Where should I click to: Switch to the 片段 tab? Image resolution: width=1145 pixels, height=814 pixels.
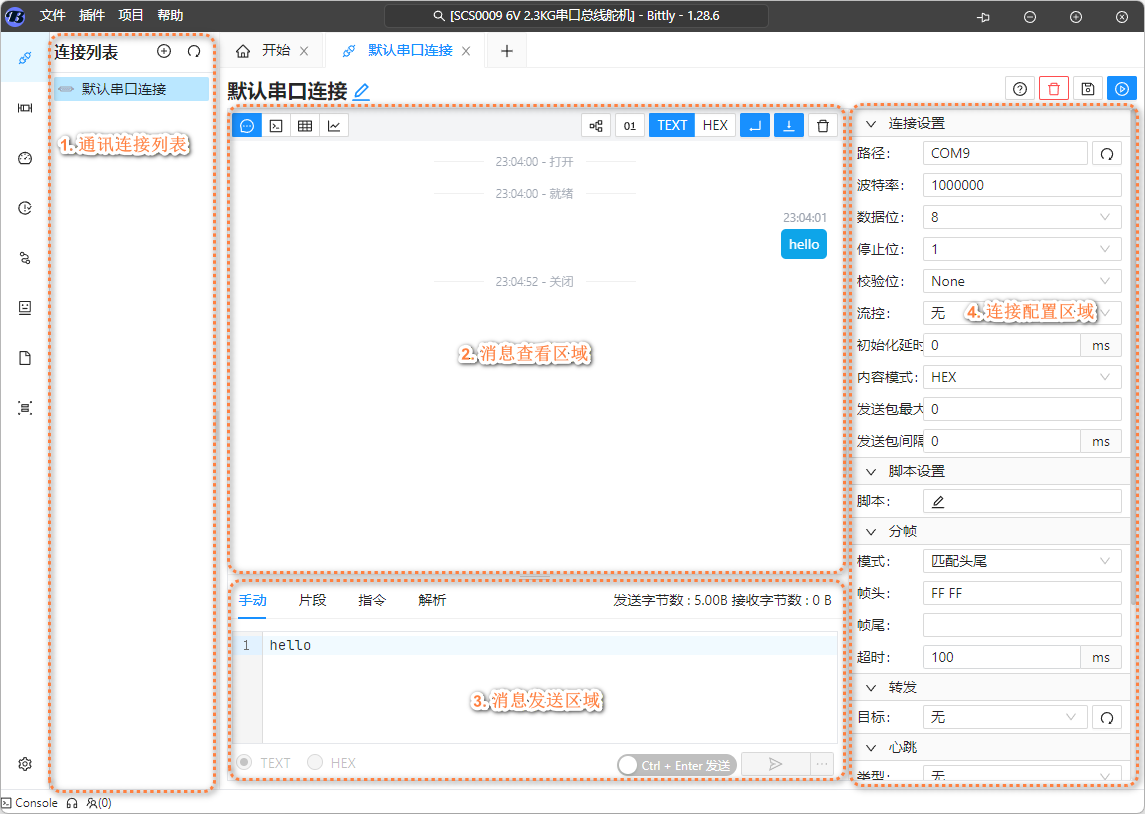[312, 600]
